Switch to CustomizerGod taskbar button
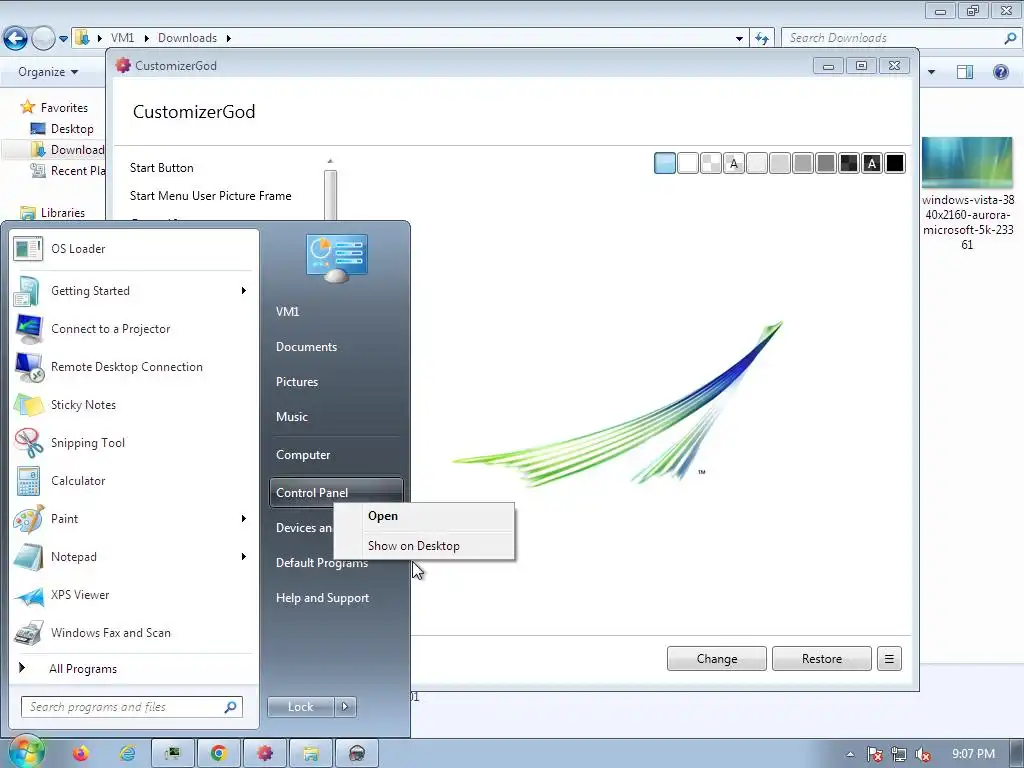This screenshot has height=768, width=1024. point(264,754)
